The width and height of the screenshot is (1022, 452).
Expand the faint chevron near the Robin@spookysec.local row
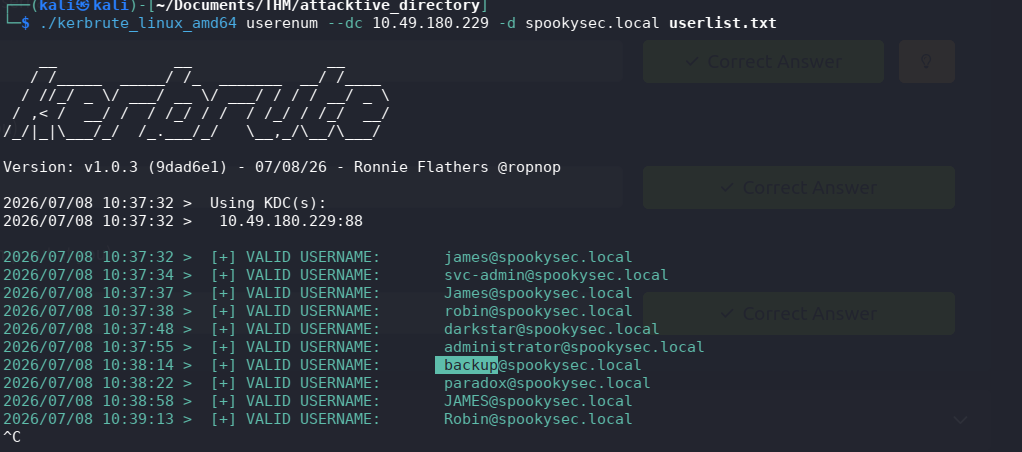click(x=961, y=419)
